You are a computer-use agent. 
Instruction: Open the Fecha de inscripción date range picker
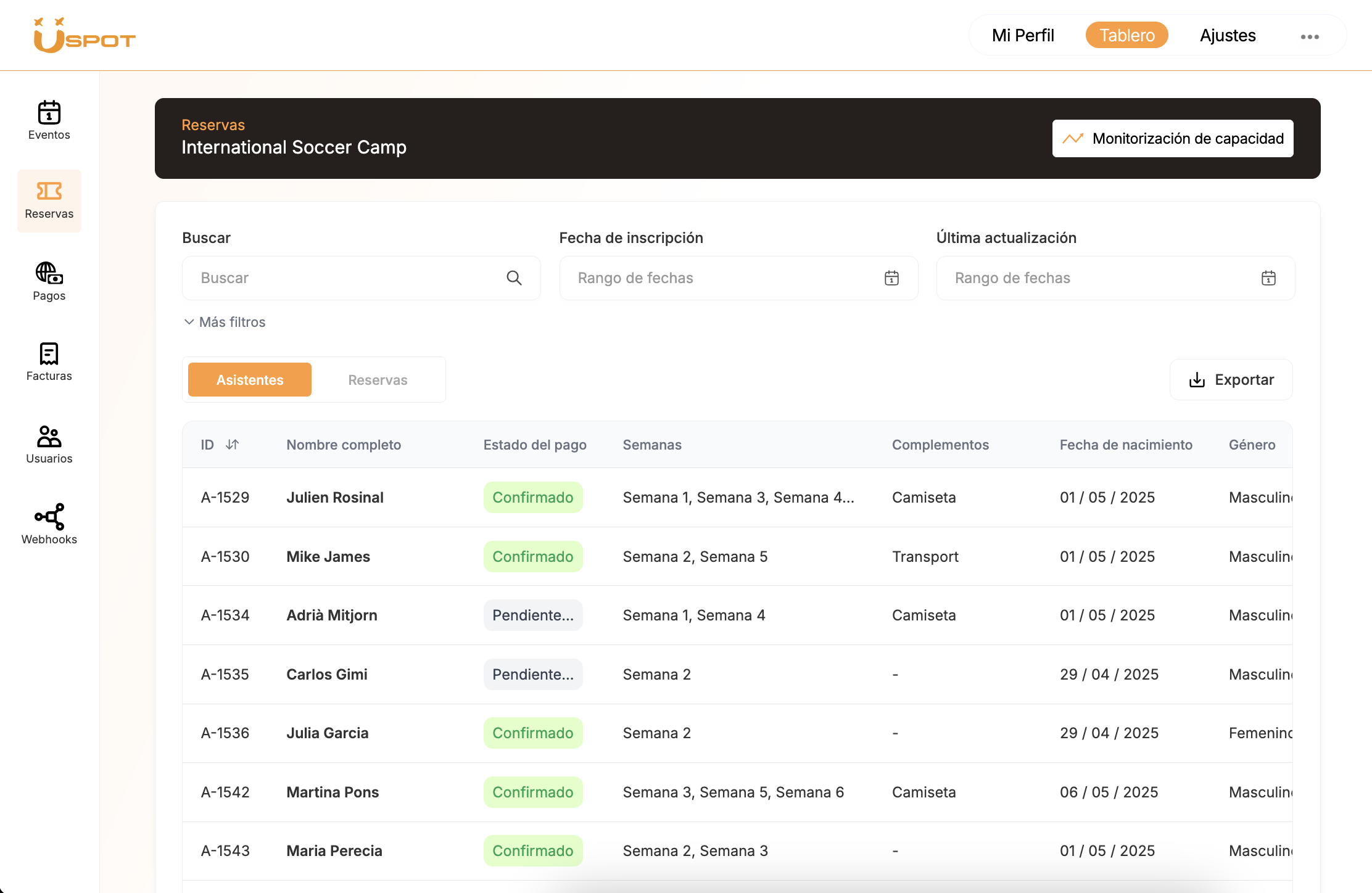click(892, 278)
